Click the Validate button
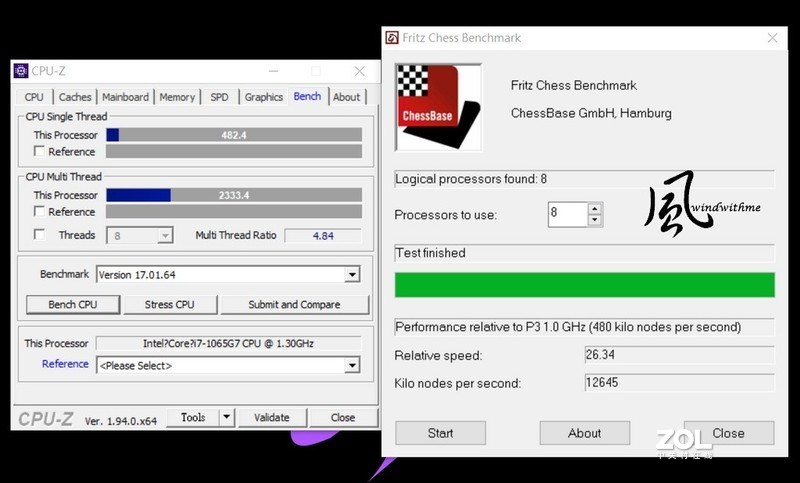 (272, 417)
